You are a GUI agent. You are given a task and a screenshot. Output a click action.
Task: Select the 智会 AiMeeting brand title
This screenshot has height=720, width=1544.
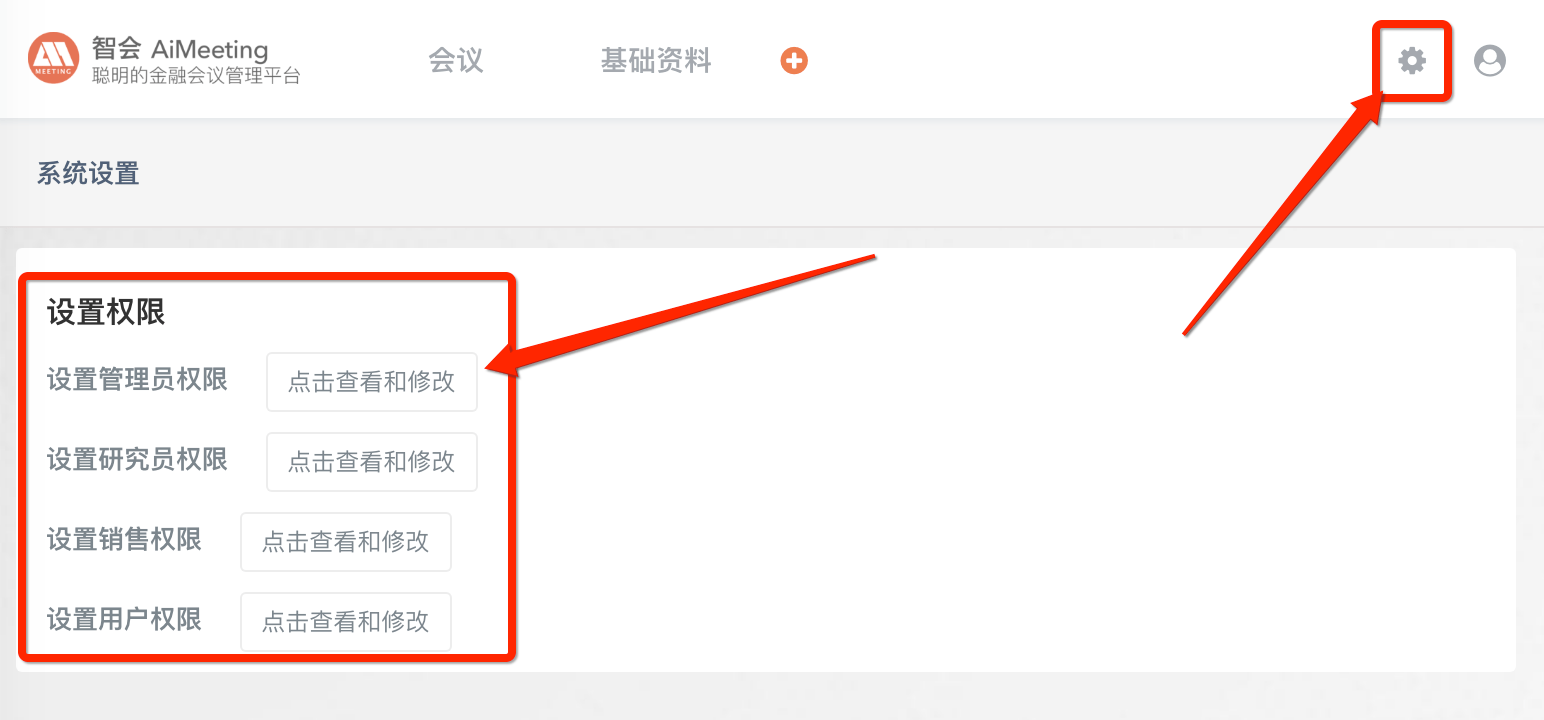180,48
